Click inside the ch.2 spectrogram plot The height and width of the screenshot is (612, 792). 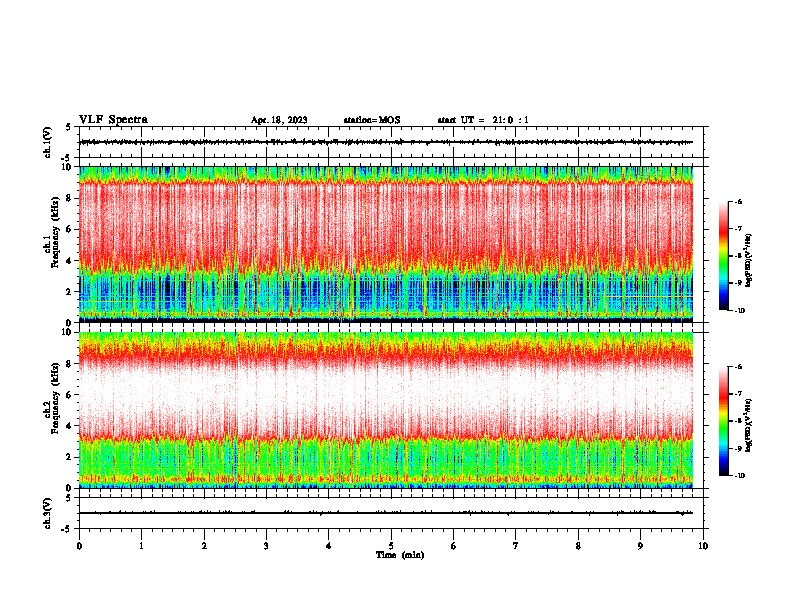pyautogui.click(x=386, y=410)
